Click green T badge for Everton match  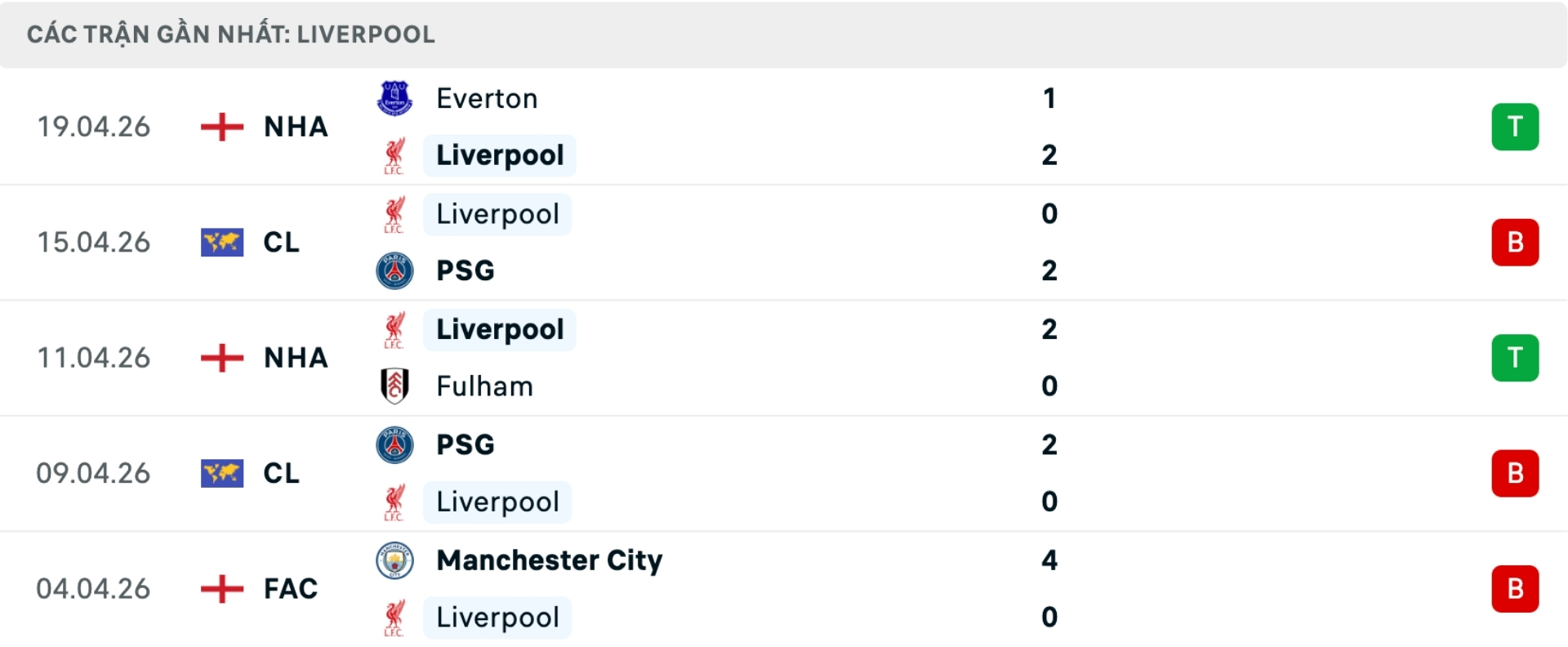1515,127
